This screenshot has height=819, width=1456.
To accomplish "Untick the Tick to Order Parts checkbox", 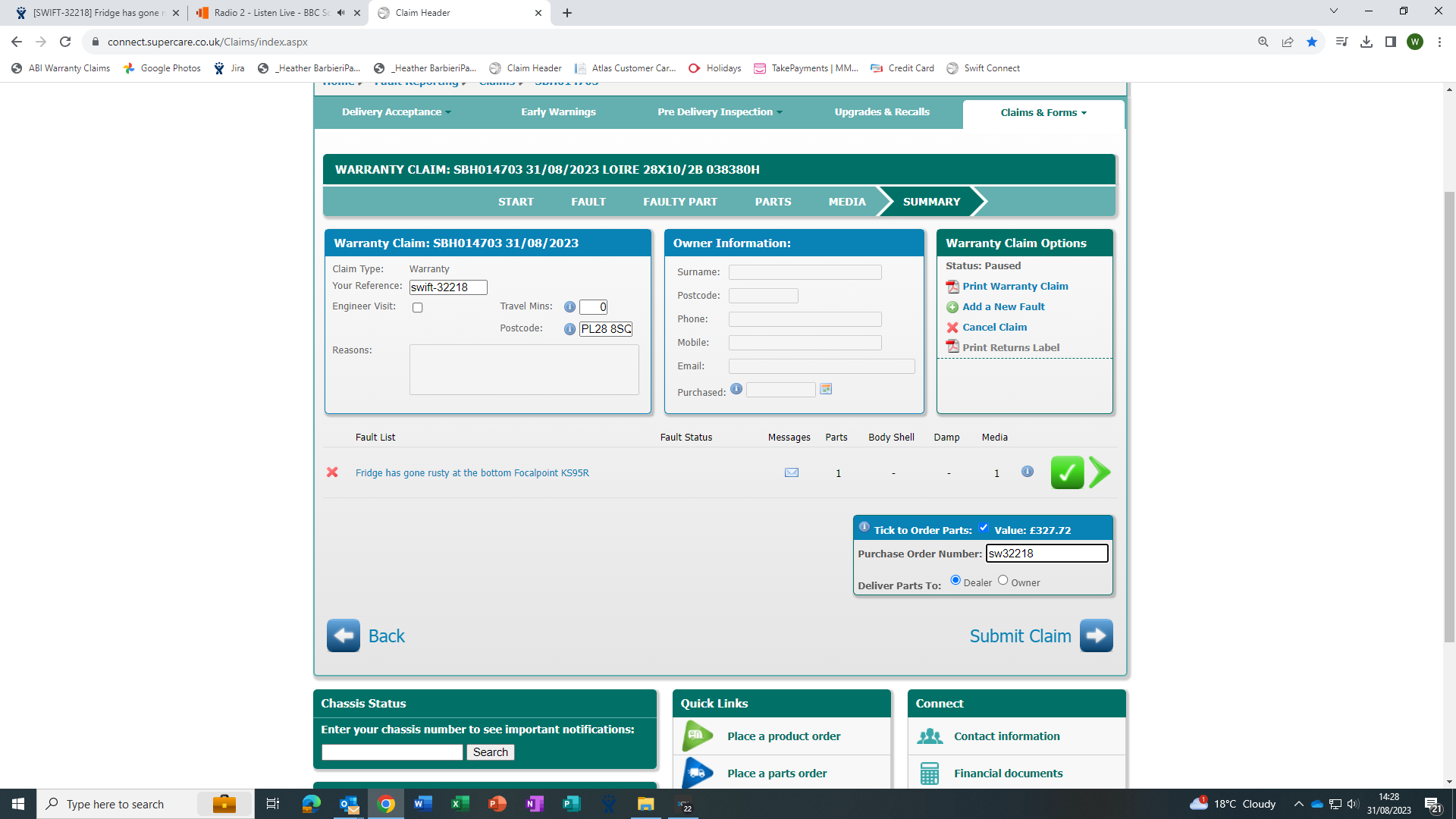I will [984, 528].
